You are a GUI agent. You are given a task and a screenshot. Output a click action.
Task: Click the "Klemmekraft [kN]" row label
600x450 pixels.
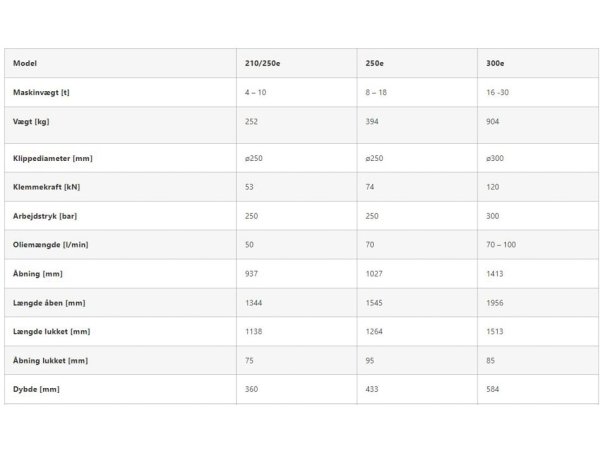[47, 187]
